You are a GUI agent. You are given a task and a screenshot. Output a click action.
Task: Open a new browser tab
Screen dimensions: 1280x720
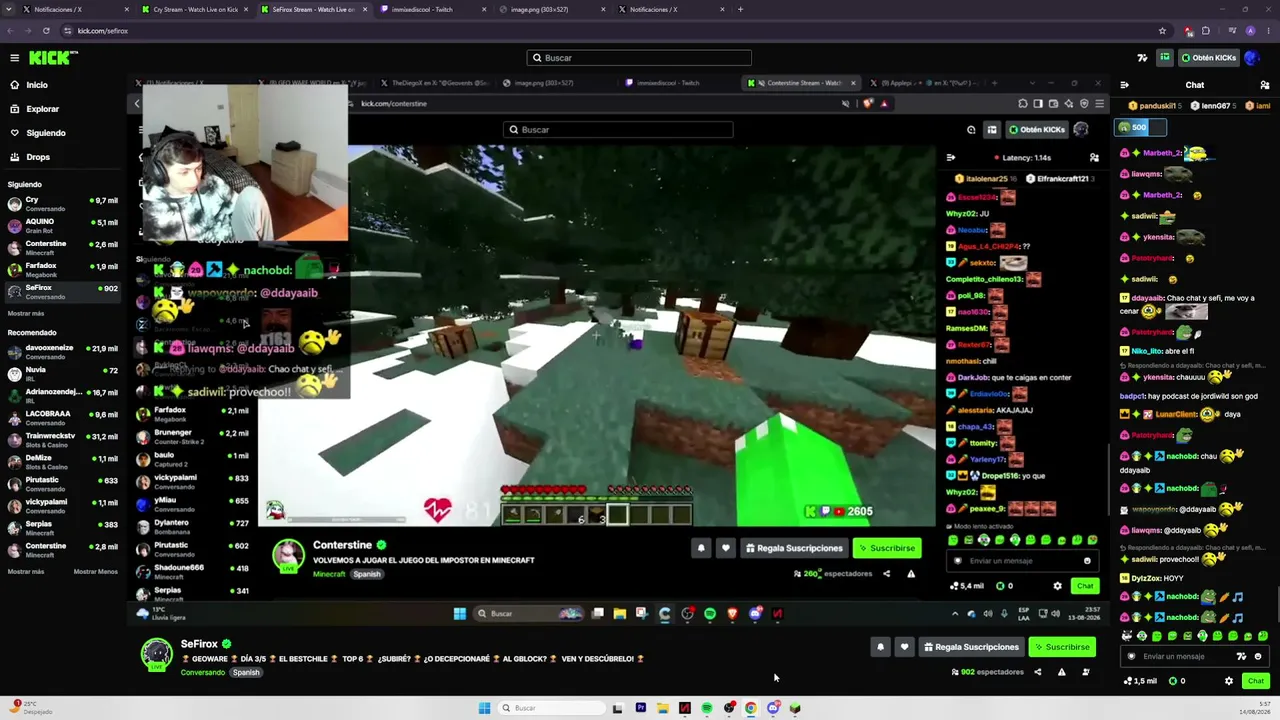pos(740,9)
